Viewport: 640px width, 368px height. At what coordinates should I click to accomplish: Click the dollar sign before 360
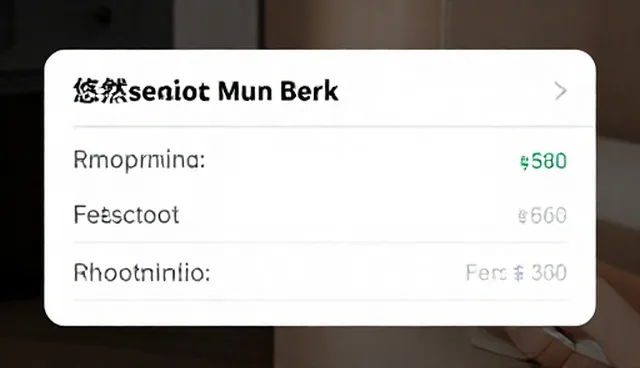coord(518,273)
